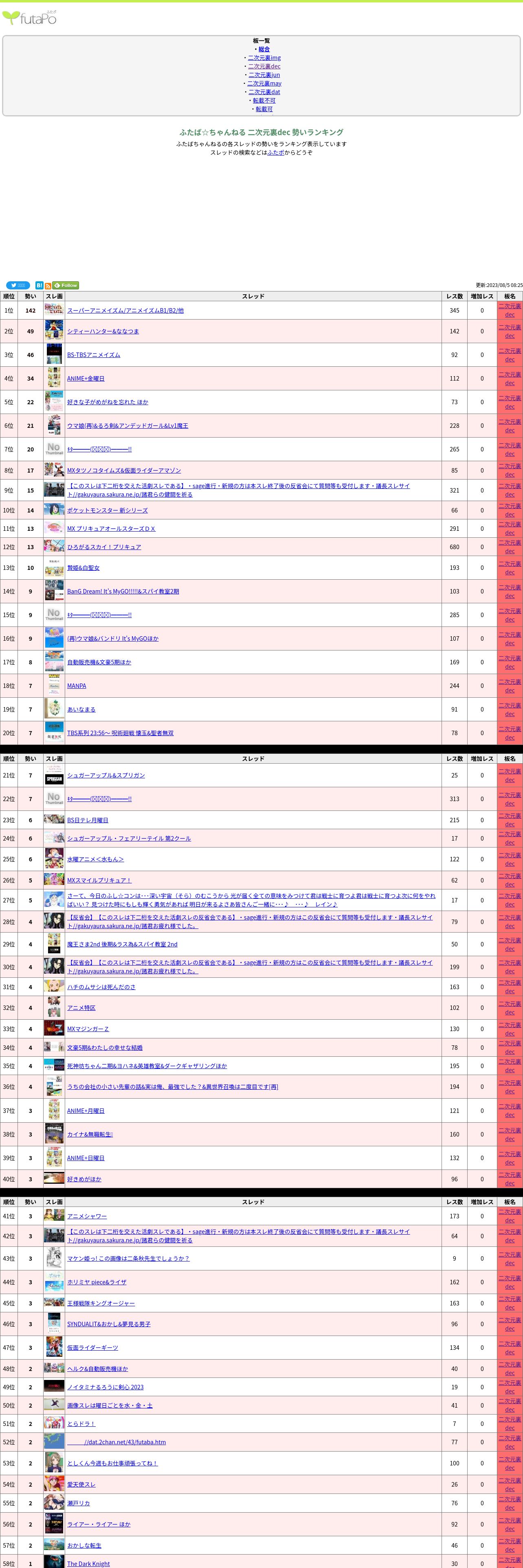523x1568 pixels.
Task: Open thread 水曜アニメ＜水もん＞
Action: (x=96, y=859)
